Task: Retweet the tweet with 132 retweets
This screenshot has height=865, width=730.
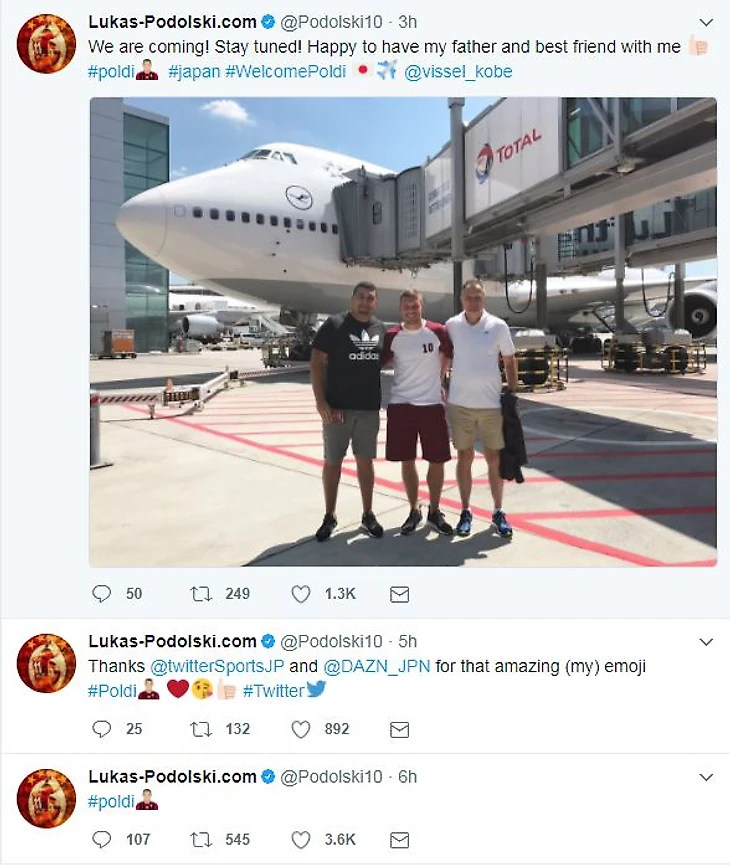Action: 202,729
